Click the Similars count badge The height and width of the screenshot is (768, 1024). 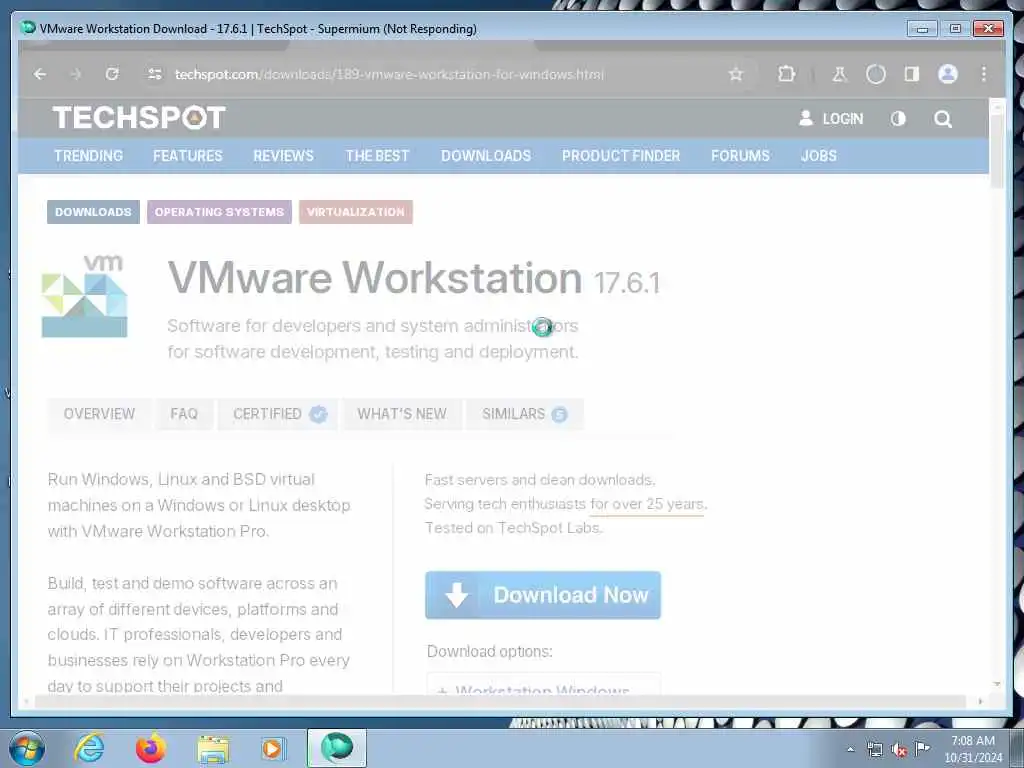(x=559, y=414)
